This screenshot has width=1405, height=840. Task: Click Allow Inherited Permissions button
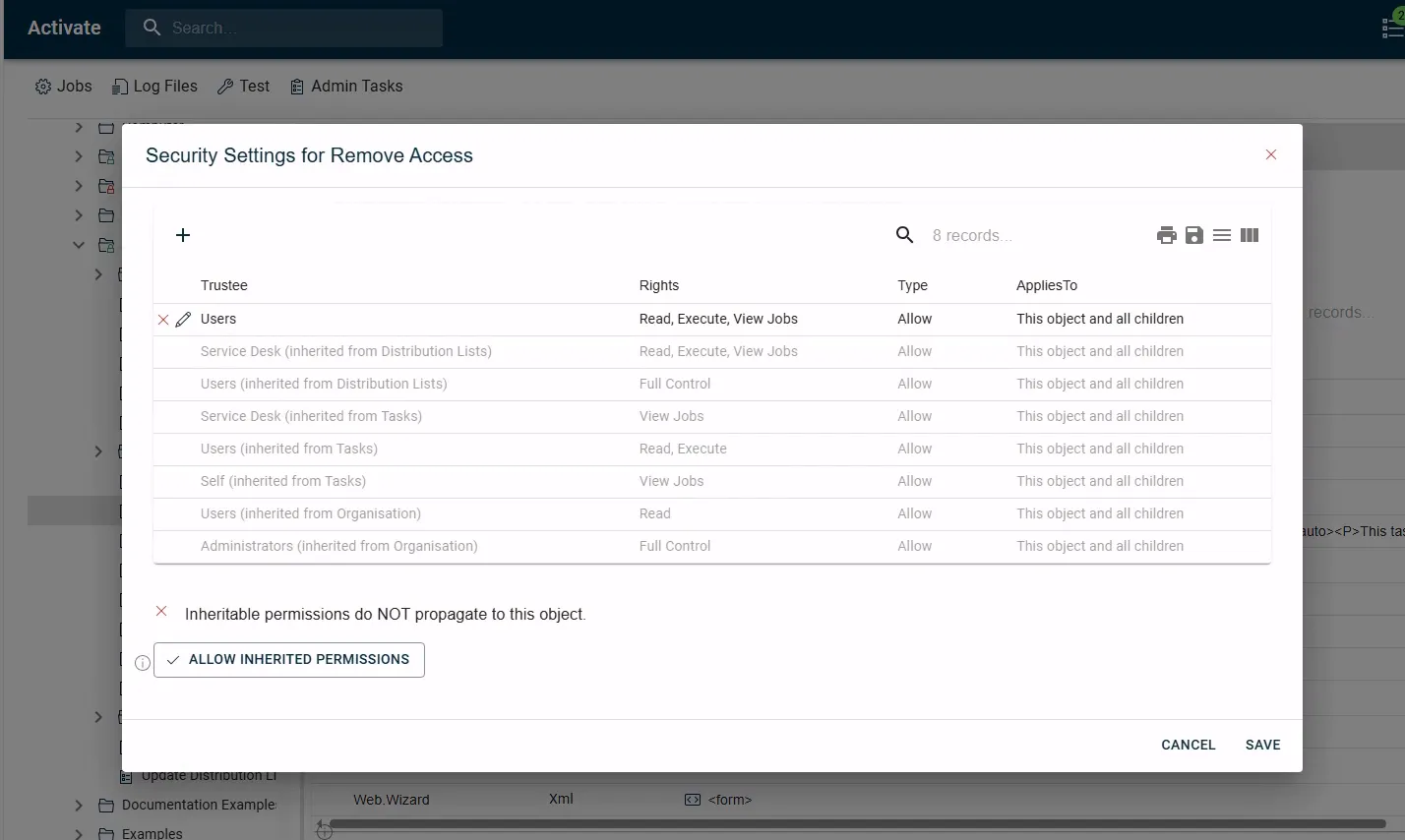pyautogui.click(x=289, y=660)
